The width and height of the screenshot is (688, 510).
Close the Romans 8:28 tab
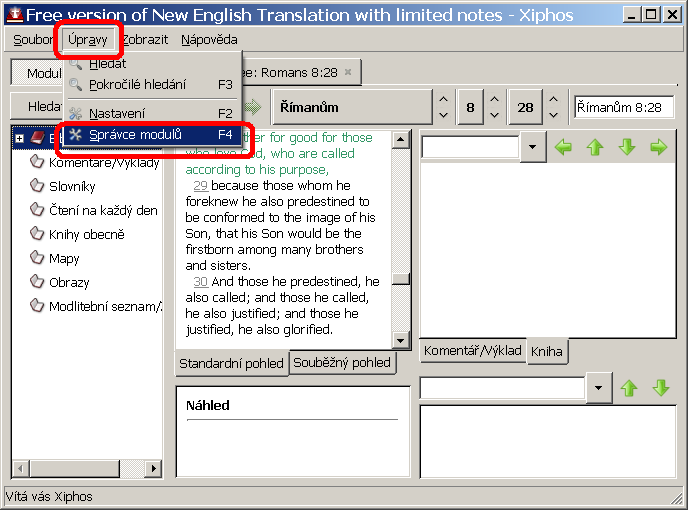pos(347,72)
